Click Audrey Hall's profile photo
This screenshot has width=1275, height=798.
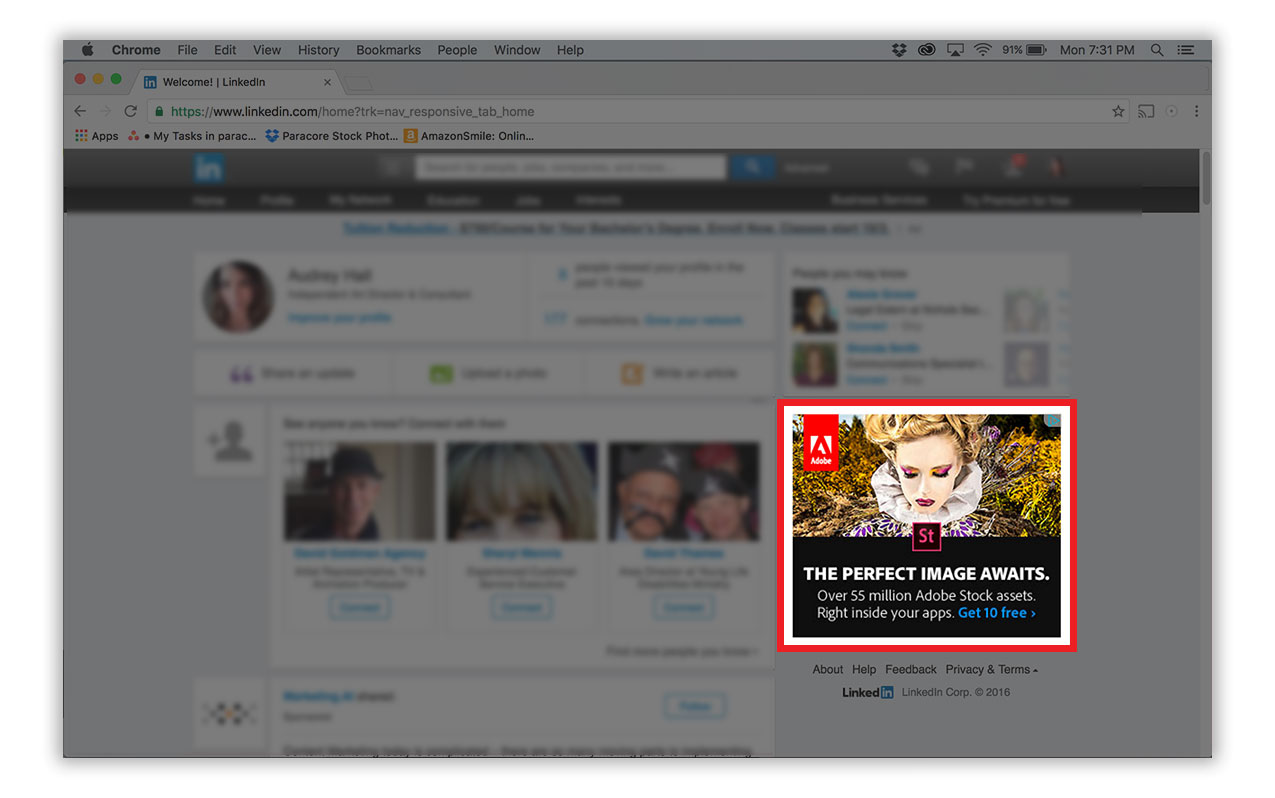pos(238,296)
